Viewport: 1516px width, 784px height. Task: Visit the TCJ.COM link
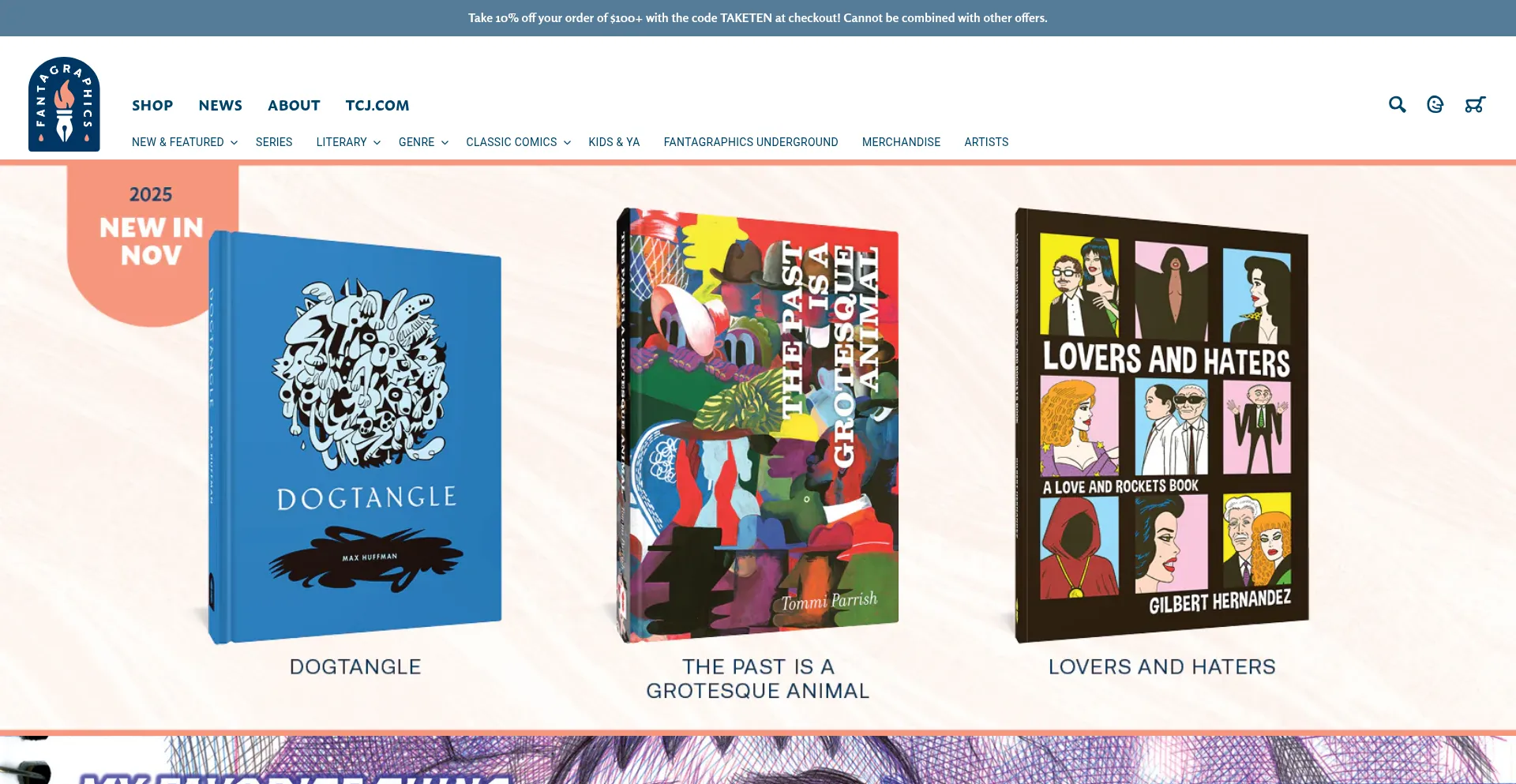pos(377,105)
